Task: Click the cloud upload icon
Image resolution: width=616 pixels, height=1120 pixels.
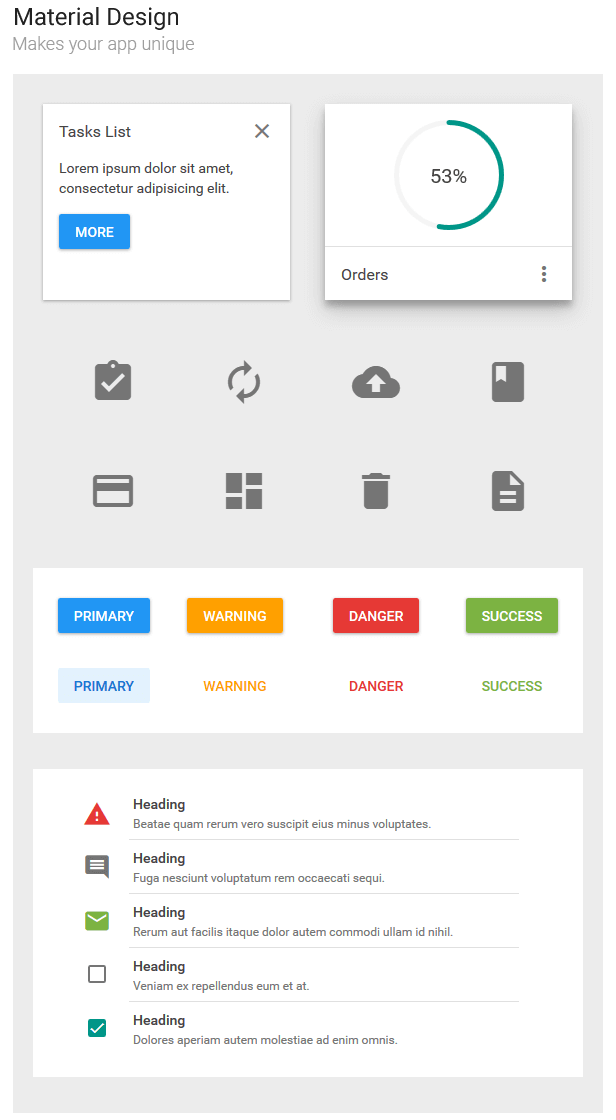Action: tap(376, 382)
